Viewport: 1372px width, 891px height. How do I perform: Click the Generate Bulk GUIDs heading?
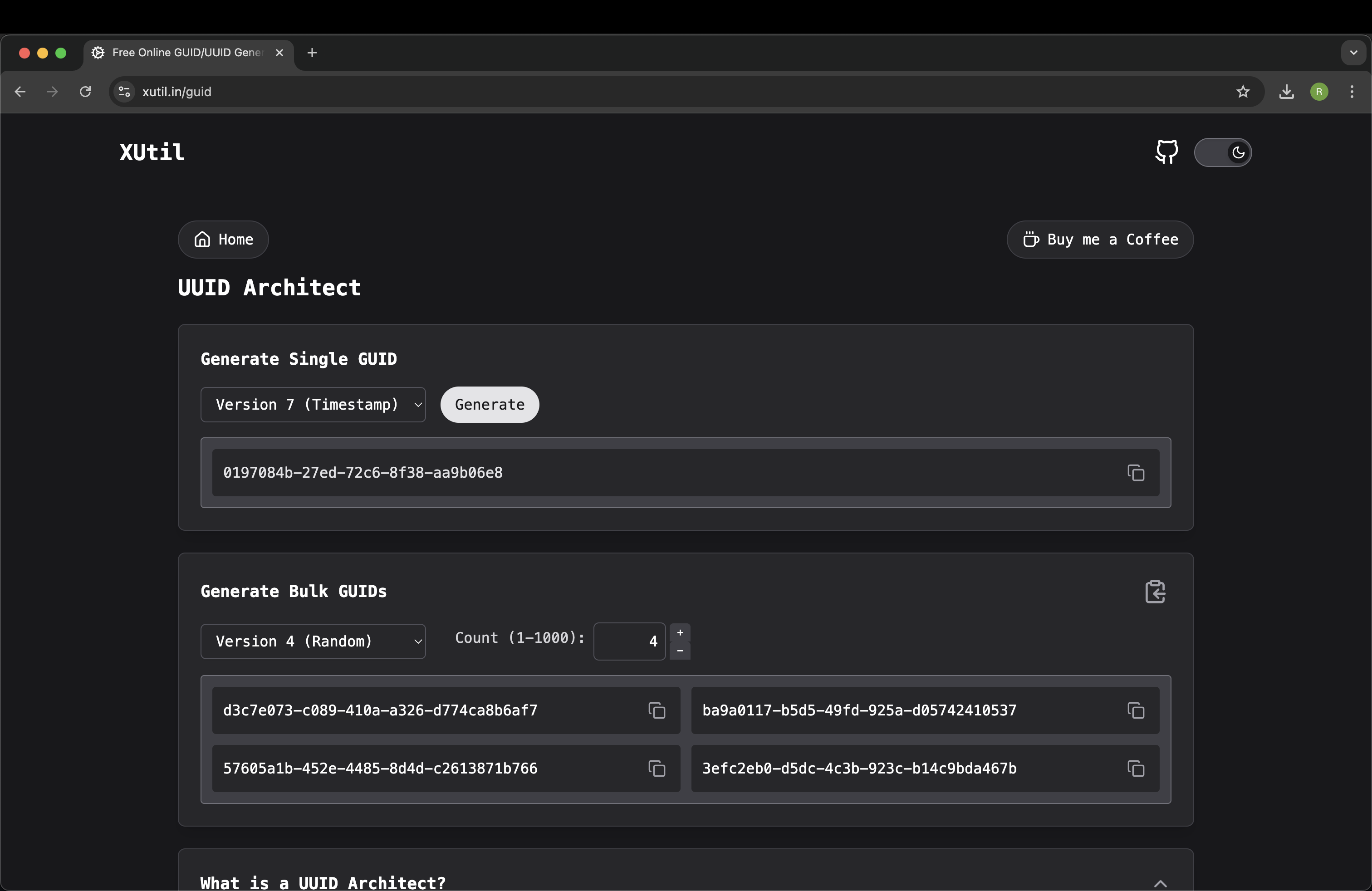coord(294,591)
